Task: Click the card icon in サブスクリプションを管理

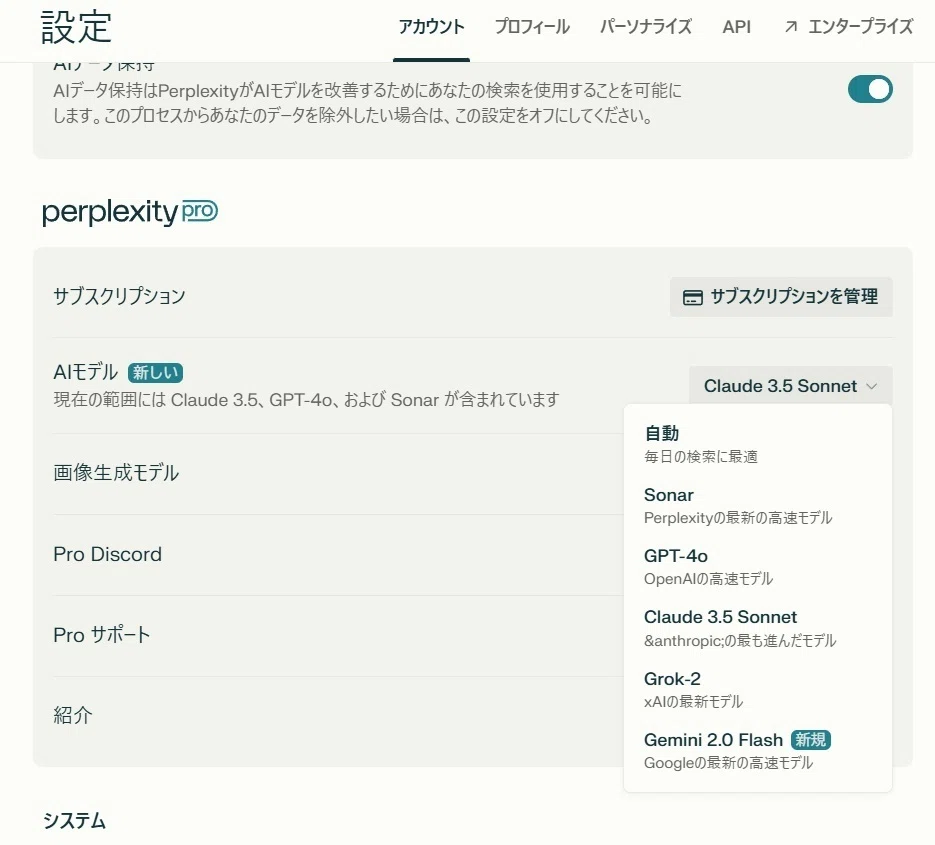Action: coord(692,297)
